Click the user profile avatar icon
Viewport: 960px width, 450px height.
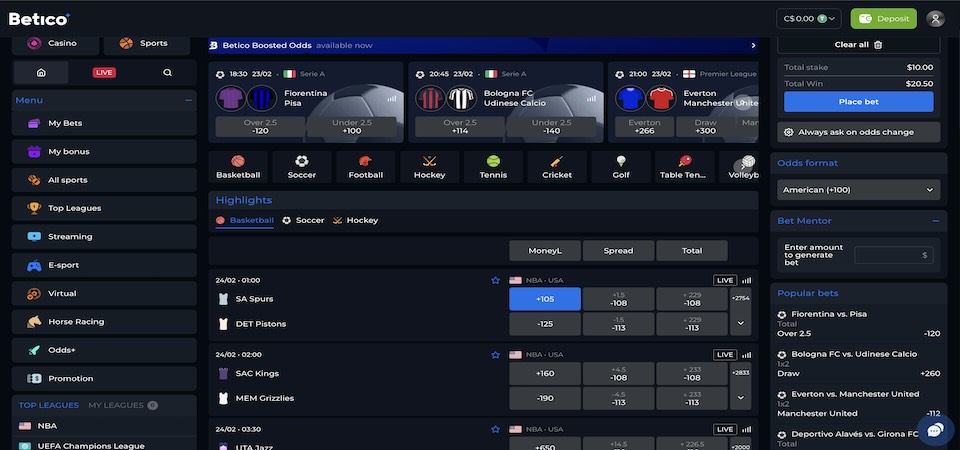point(935,18)
